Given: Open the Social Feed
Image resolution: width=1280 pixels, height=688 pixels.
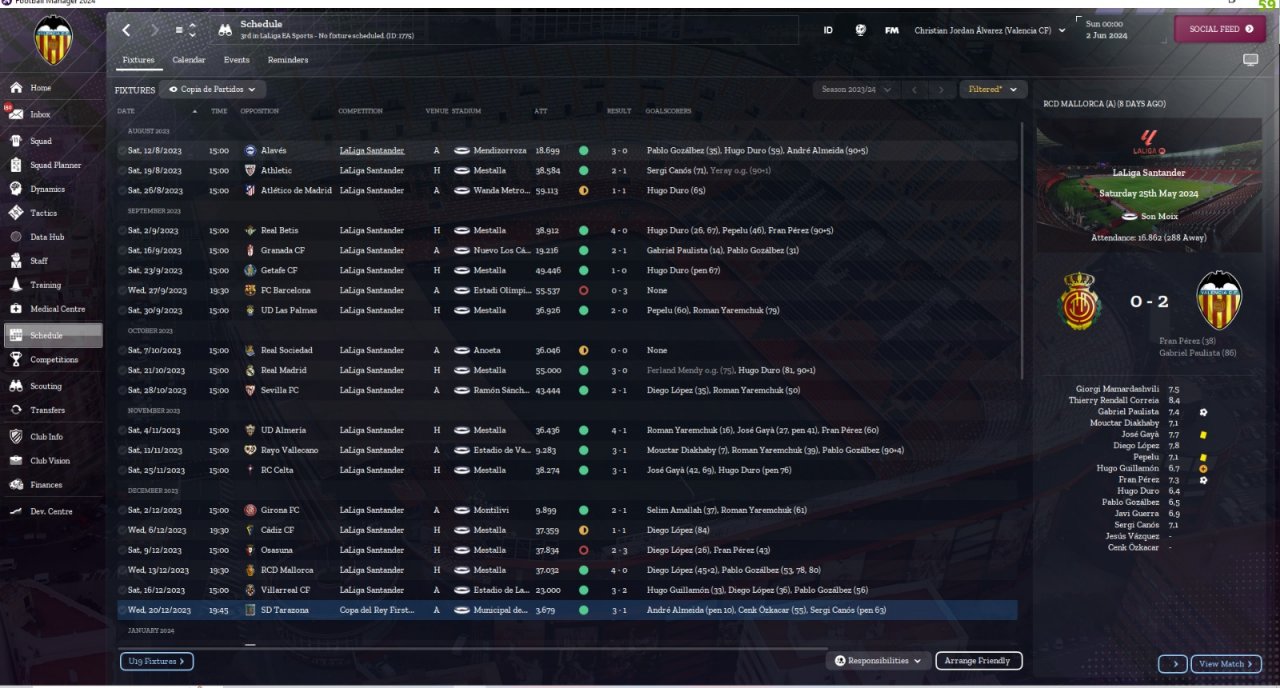Looking at the screenshot, I should [1219, 29].
